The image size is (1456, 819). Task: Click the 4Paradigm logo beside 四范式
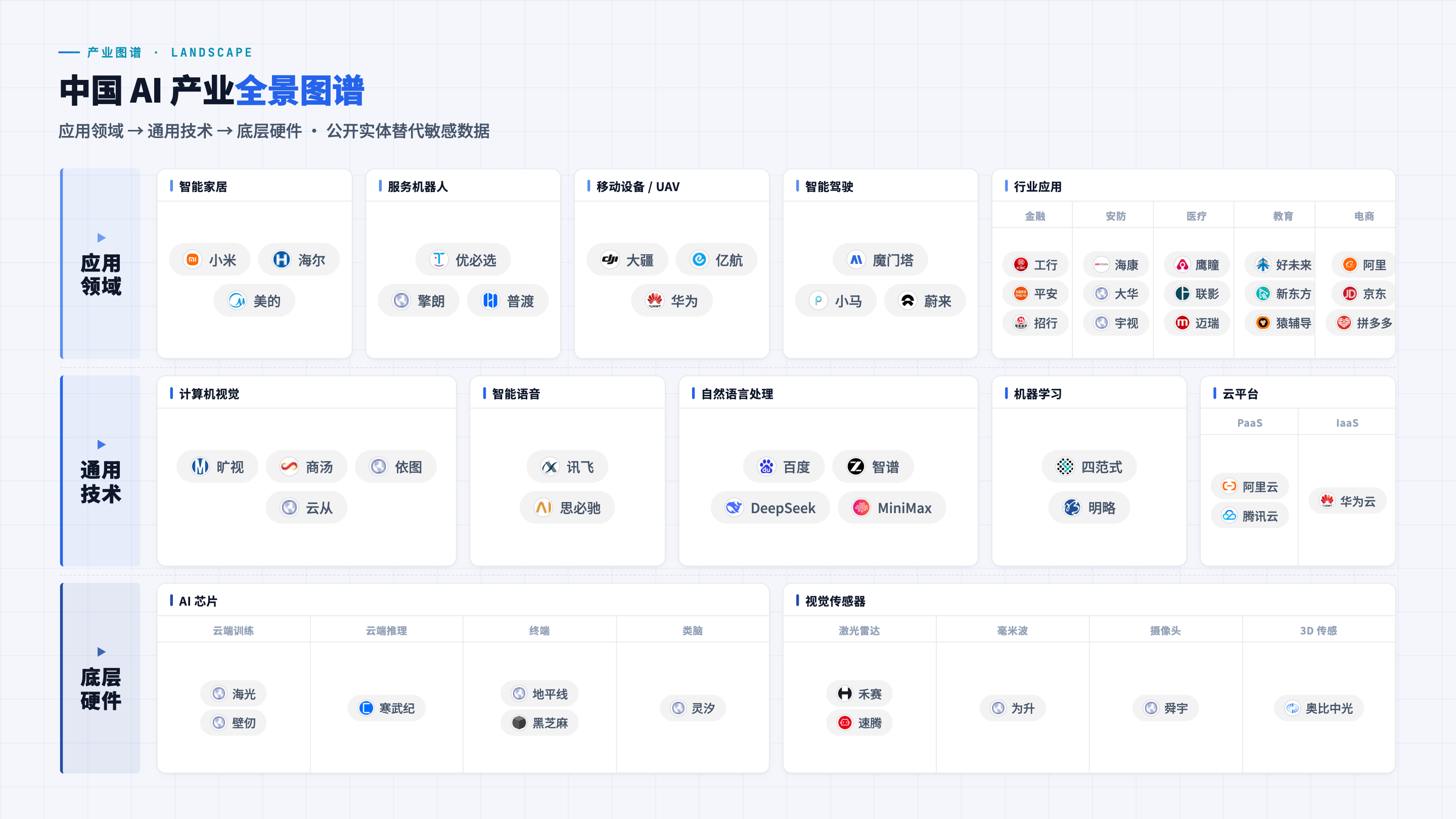[x=1065, y=467]
